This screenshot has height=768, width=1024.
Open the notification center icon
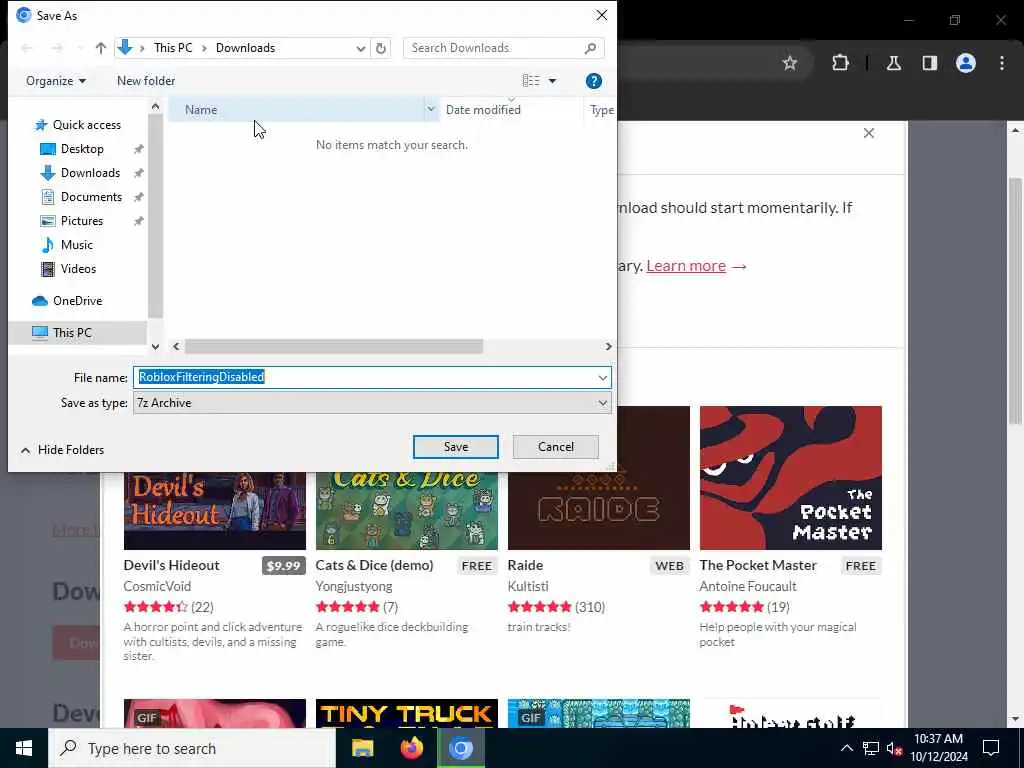(x=991, y=748)
